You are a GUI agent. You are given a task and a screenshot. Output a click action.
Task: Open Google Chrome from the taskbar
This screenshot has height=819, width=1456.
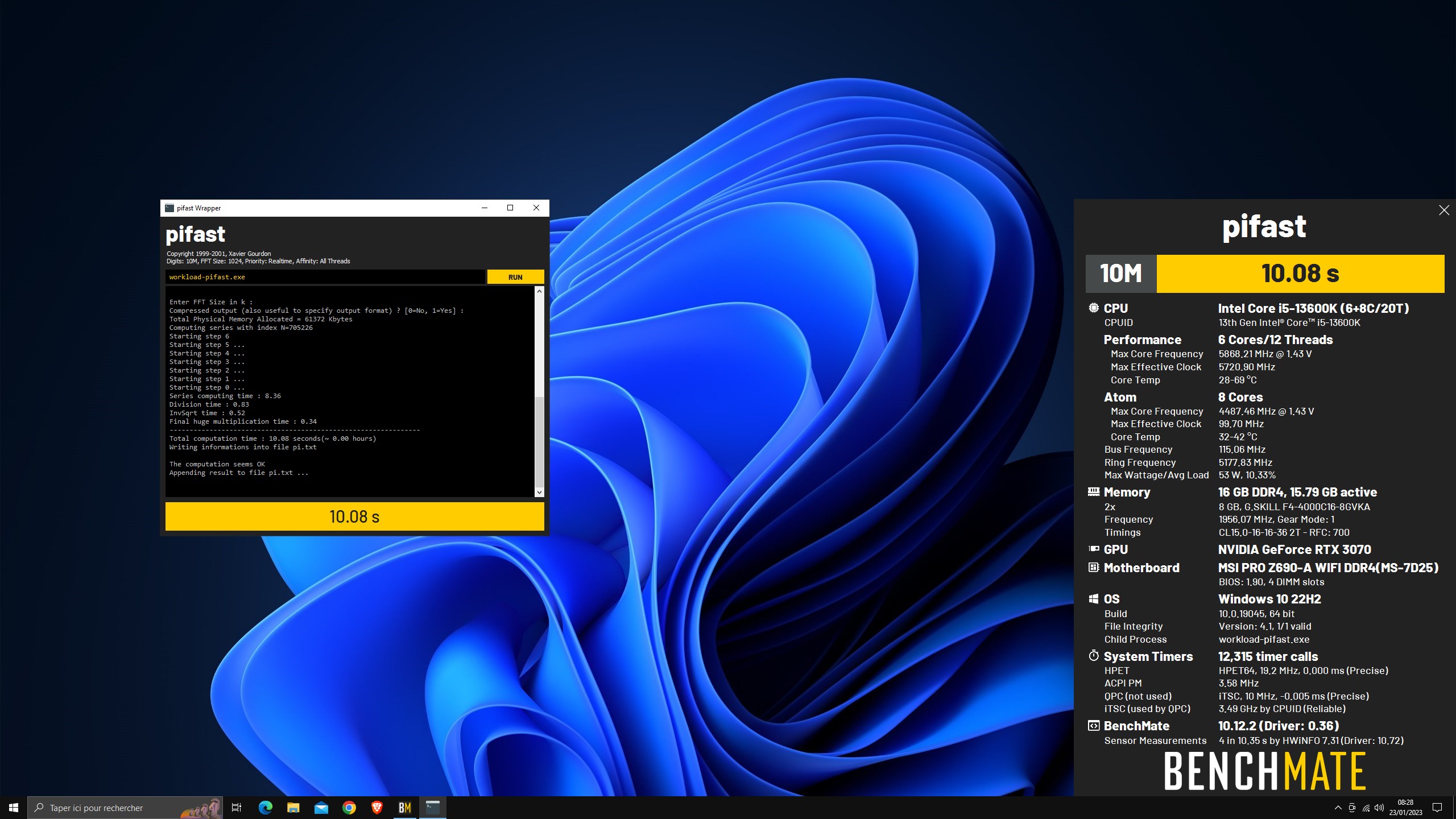[349, 808]
